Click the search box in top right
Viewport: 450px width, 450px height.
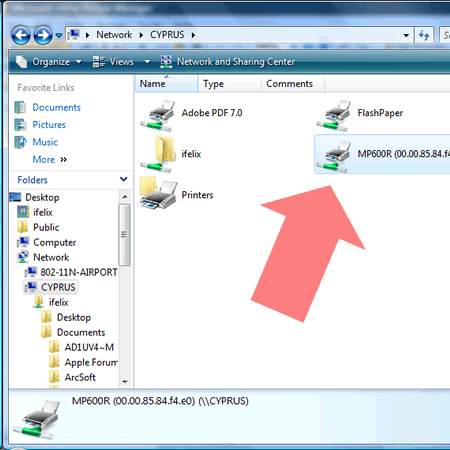[445, 35]
